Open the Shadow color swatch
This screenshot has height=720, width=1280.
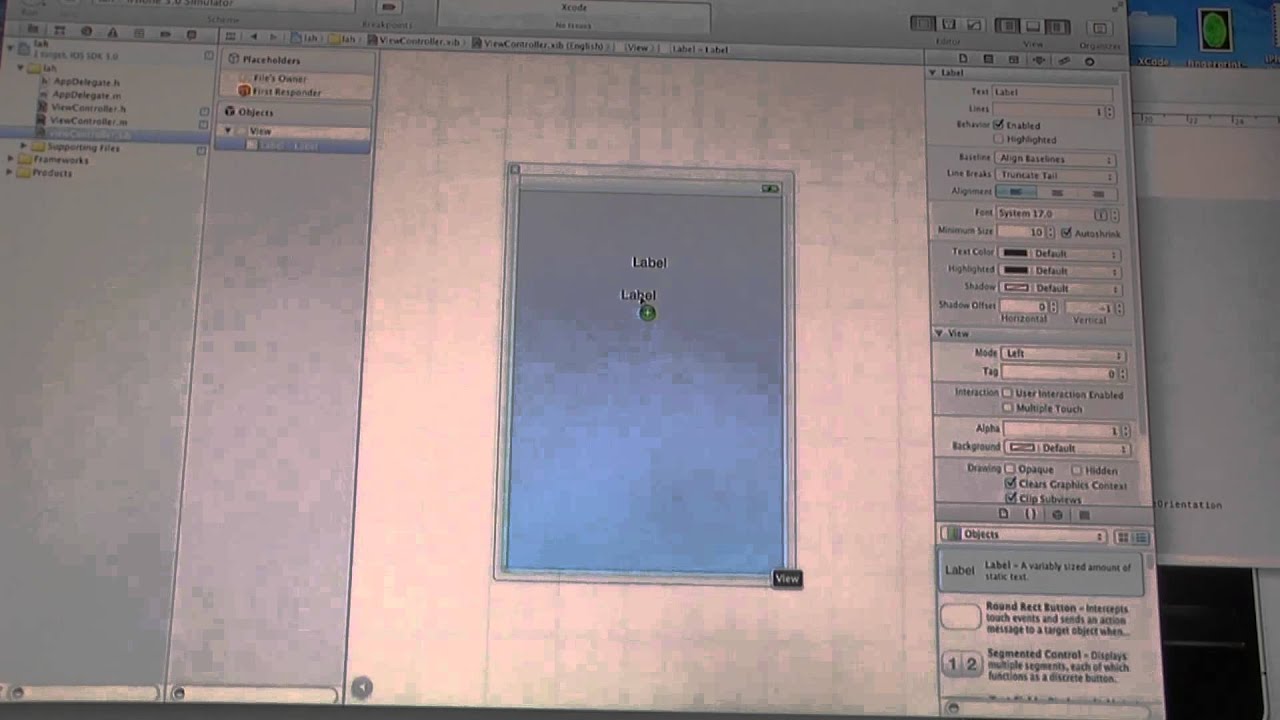(1017, 288)
